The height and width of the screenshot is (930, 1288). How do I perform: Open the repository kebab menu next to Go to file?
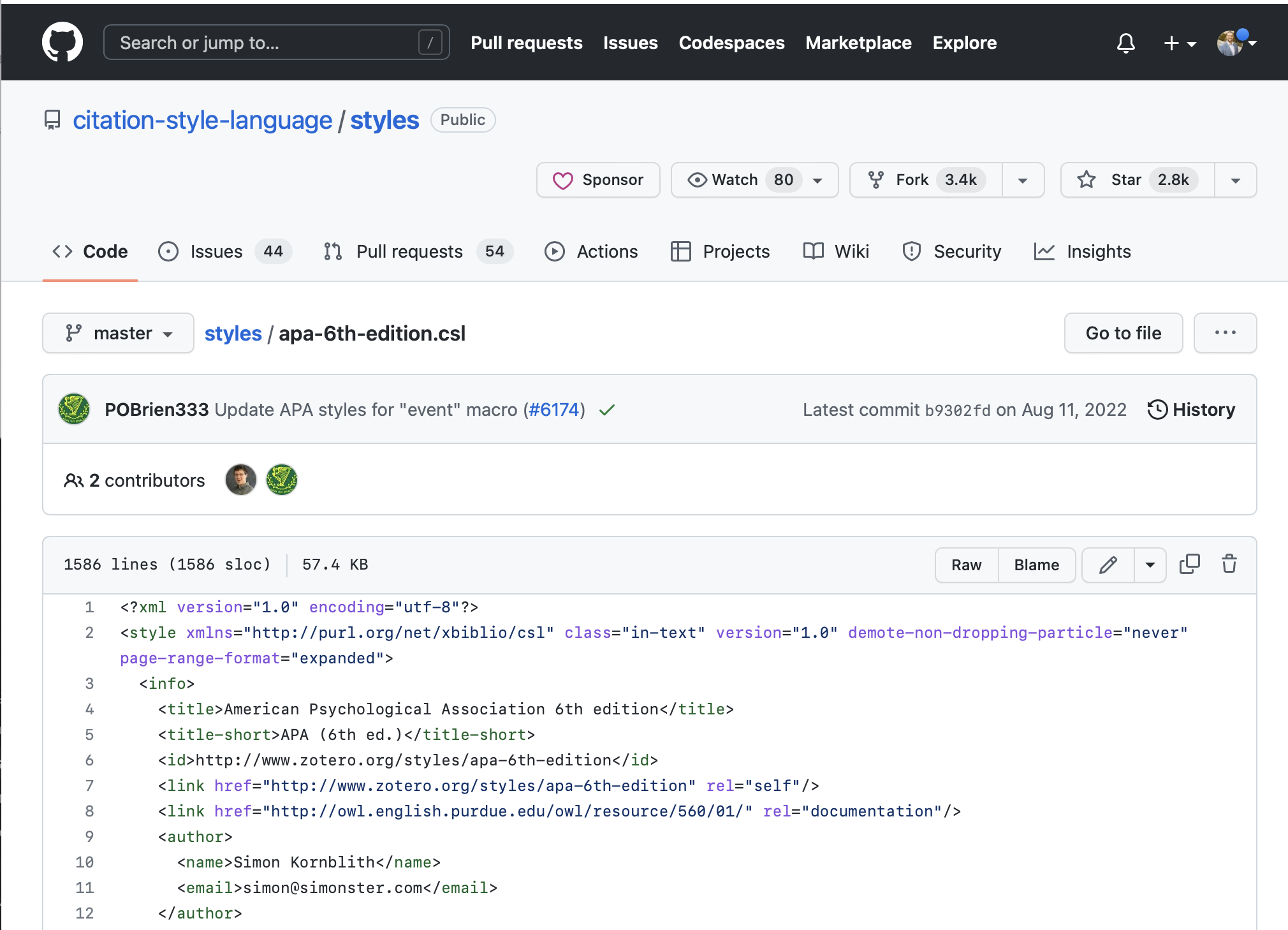click(1225, 333)
